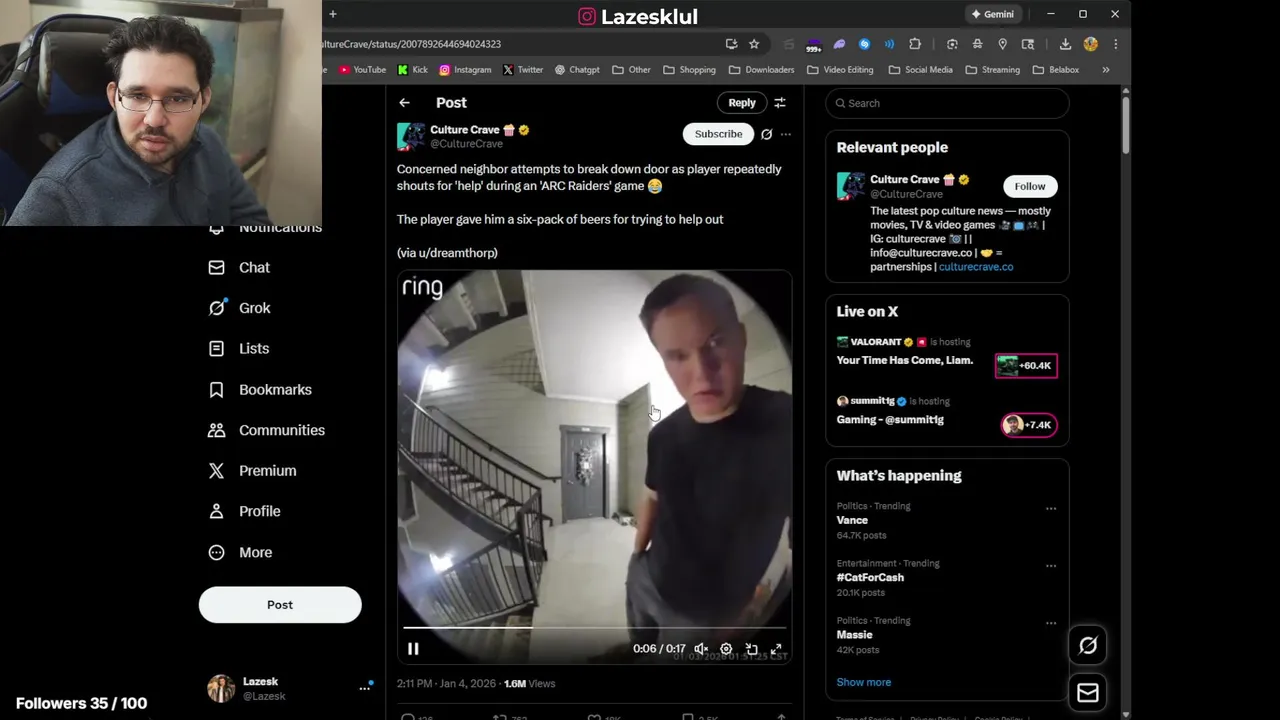Open the Extensions puzzle menu

(915, 44)
